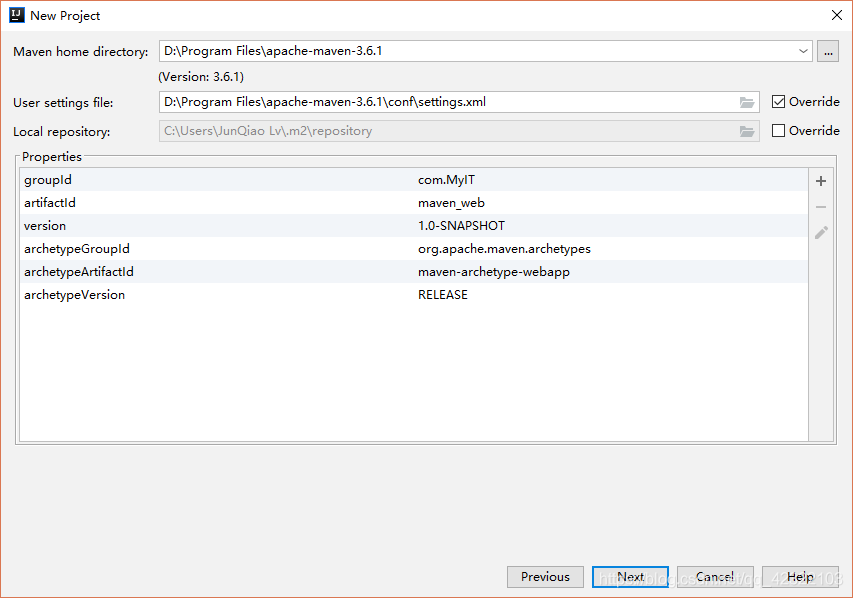Select the archetypeVersion property row
This screenshot has height=598, width=853.
coord(413,294)
